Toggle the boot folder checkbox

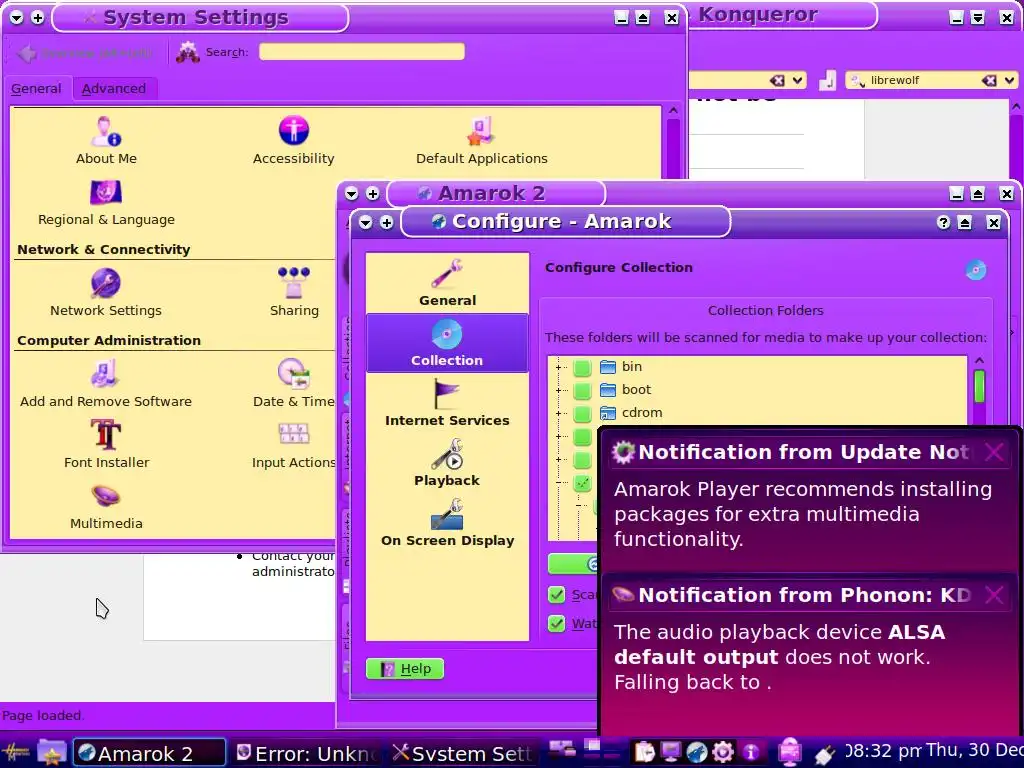(583, 390)
